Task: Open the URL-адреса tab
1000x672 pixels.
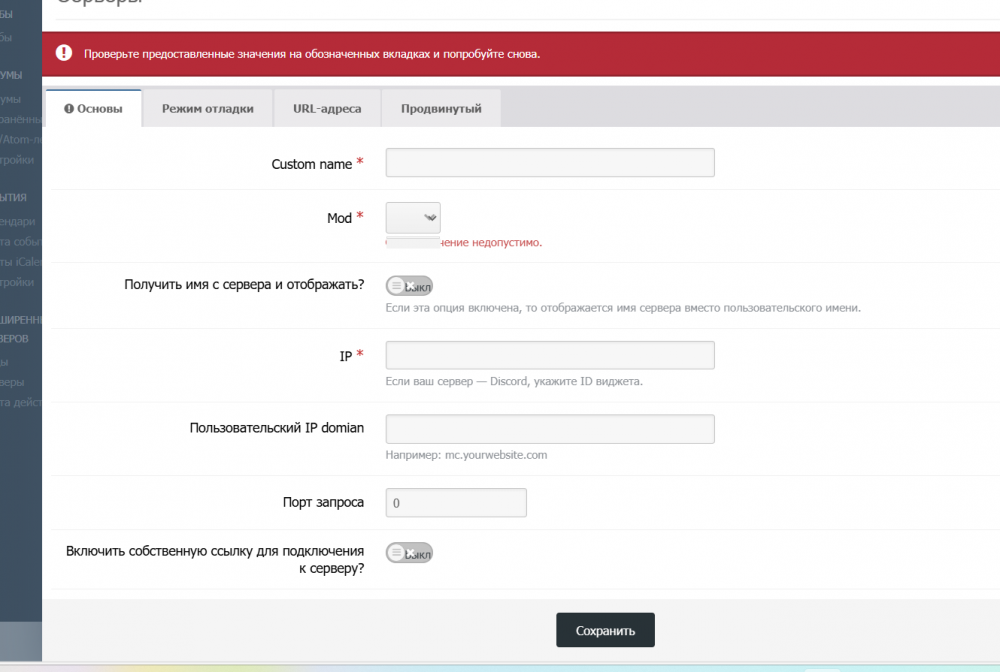Action: pyautogui.click(x=327, y=109)
